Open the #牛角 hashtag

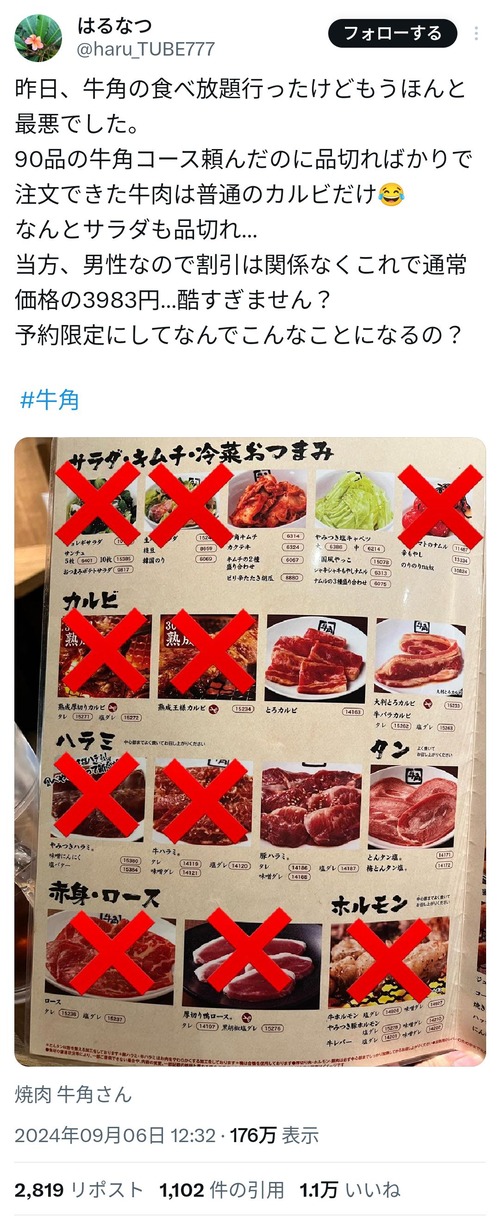point(50,400)
